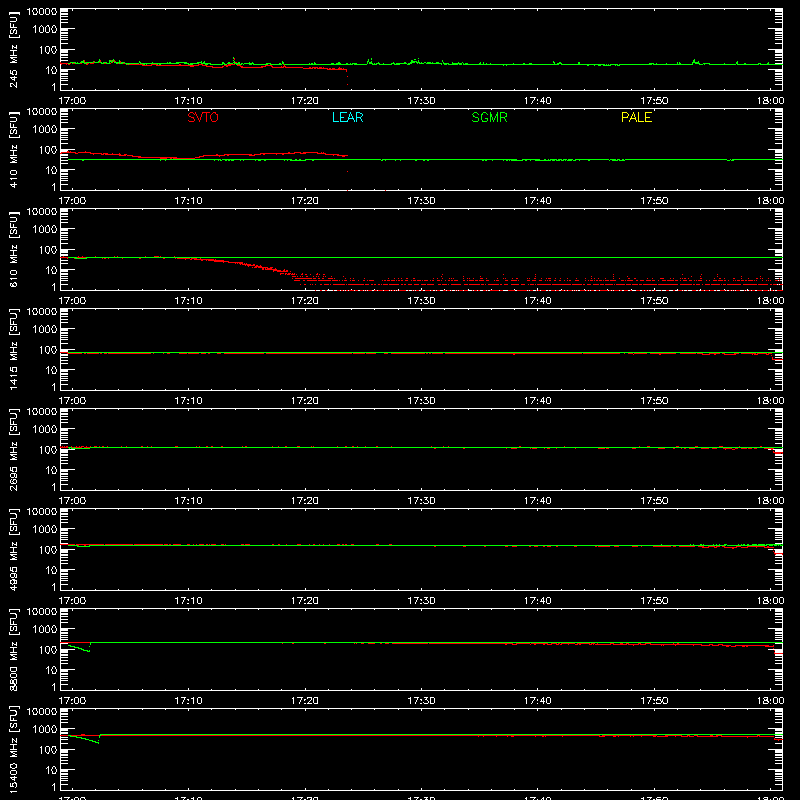The width and height of the screenshot is (800, 800).
Task: Click the 17:20 tick under the 410 MHz plot
Action: (x=305, y=201)
